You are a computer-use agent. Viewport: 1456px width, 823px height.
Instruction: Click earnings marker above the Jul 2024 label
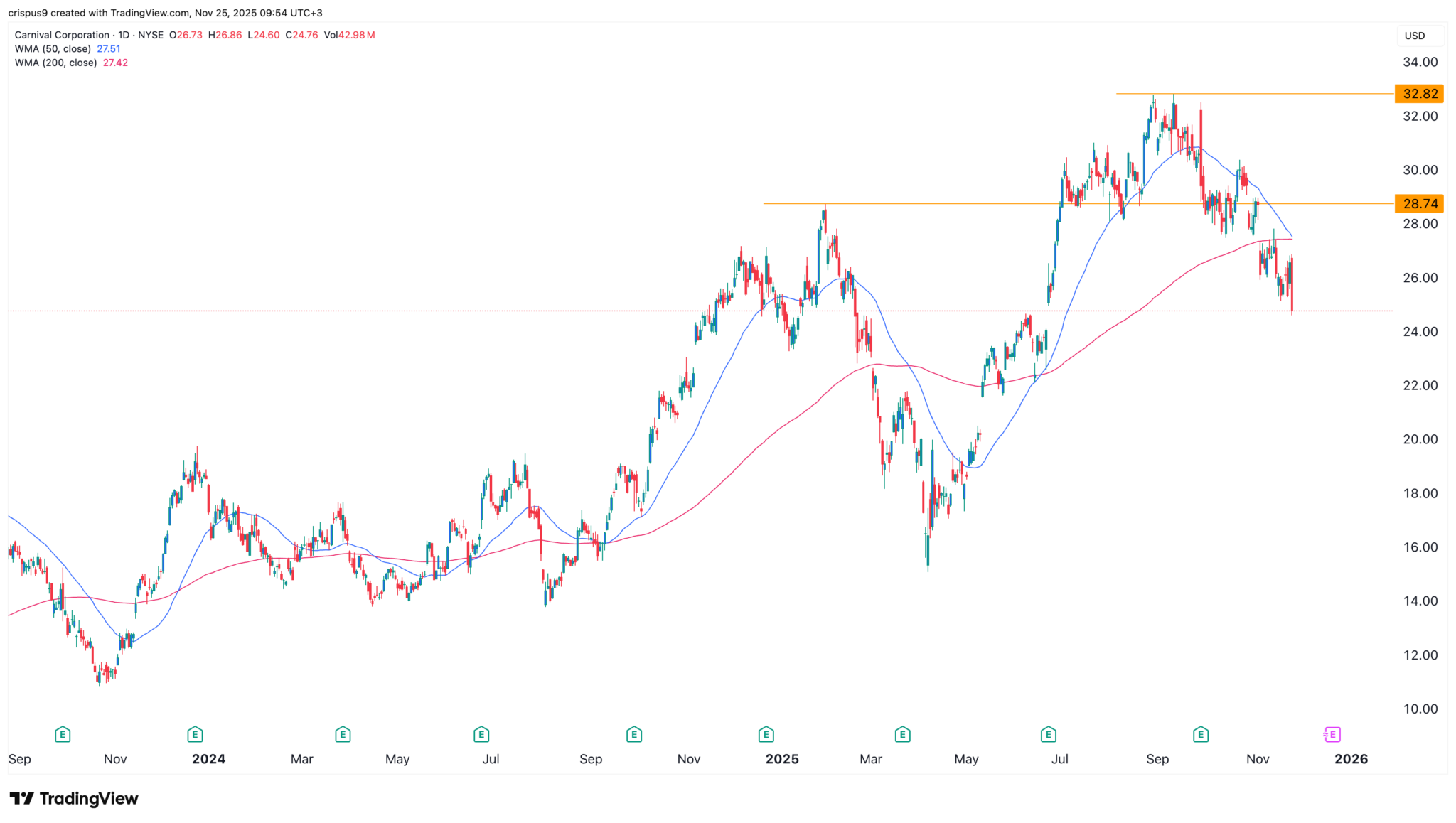point(481,734)
